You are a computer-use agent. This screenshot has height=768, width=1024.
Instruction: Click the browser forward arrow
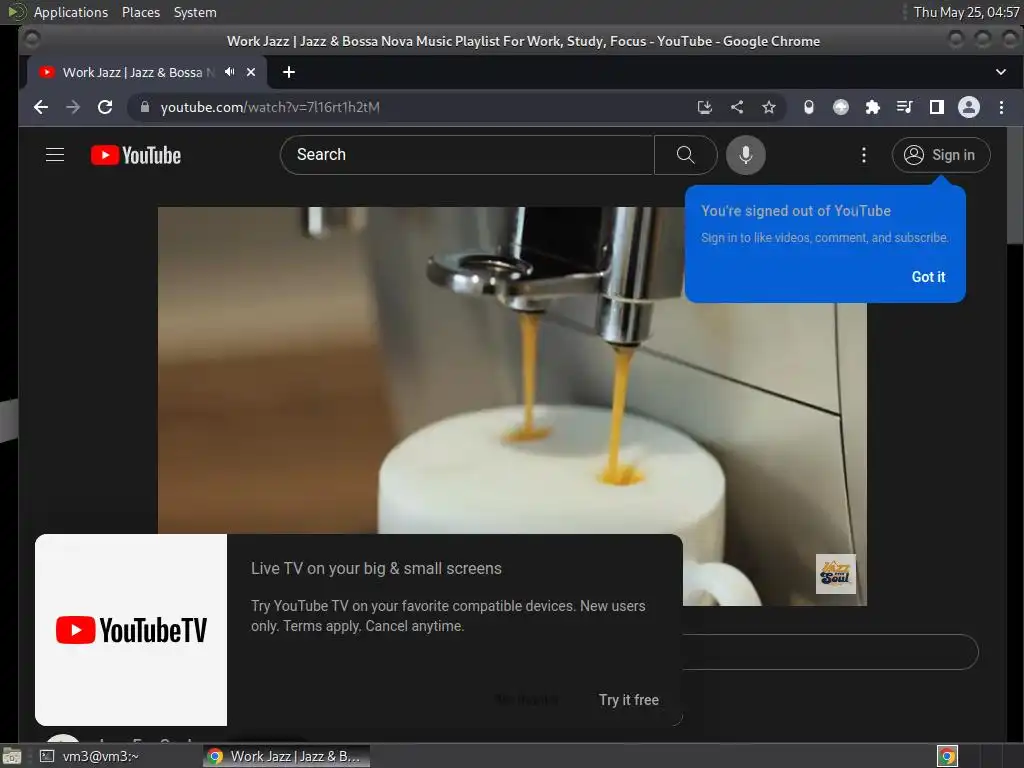pos(72,107)
